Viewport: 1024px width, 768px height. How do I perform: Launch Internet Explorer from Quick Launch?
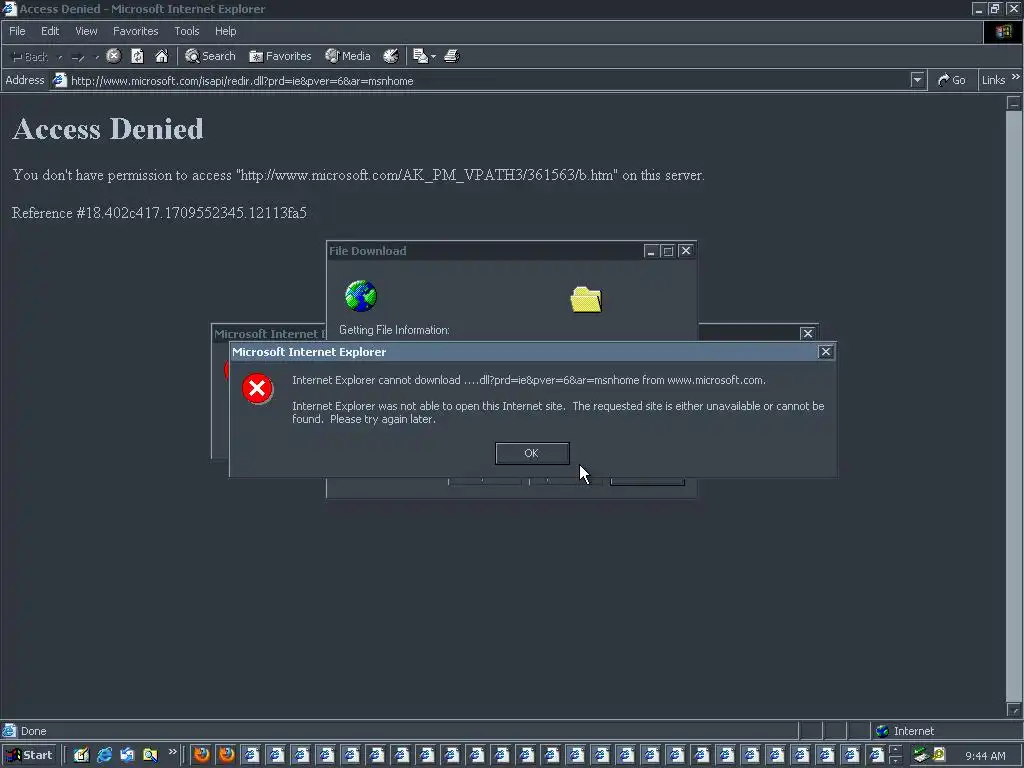(x=104, y=756)
